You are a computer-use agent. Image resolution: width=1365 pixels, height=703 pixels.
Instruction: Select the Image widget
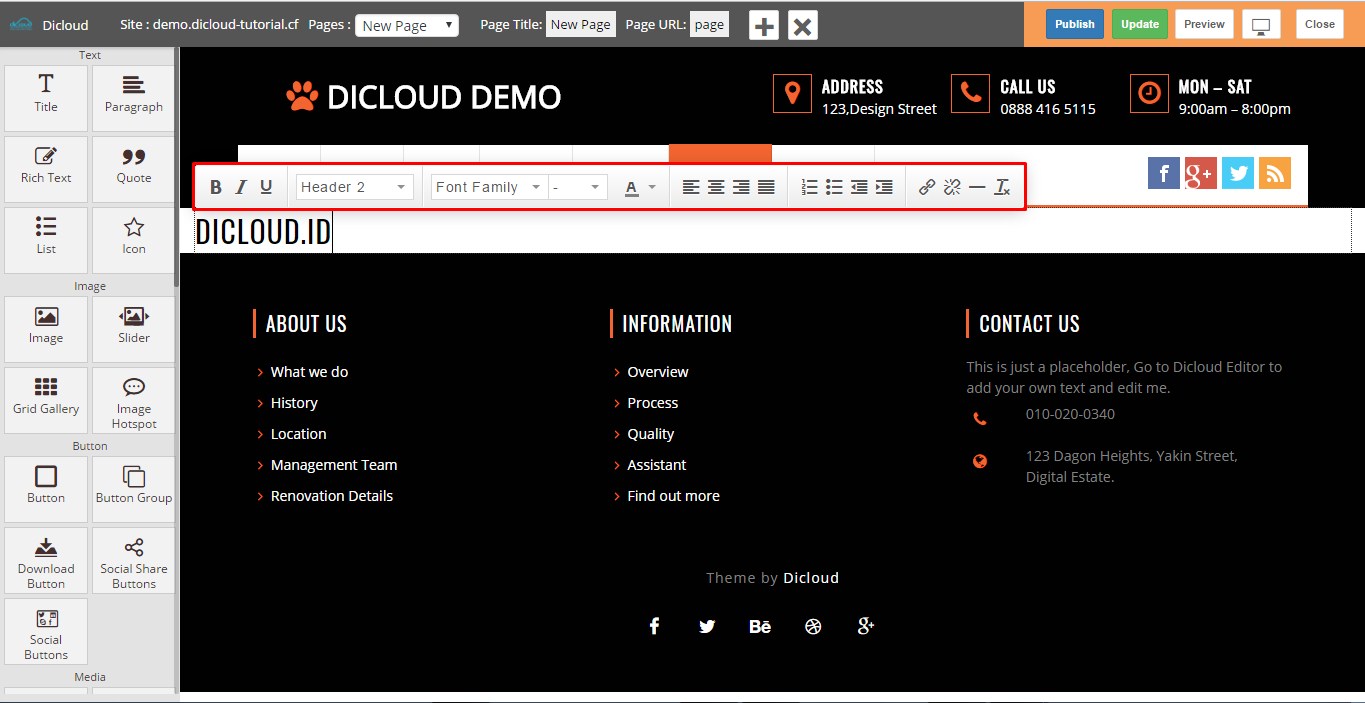46,329
